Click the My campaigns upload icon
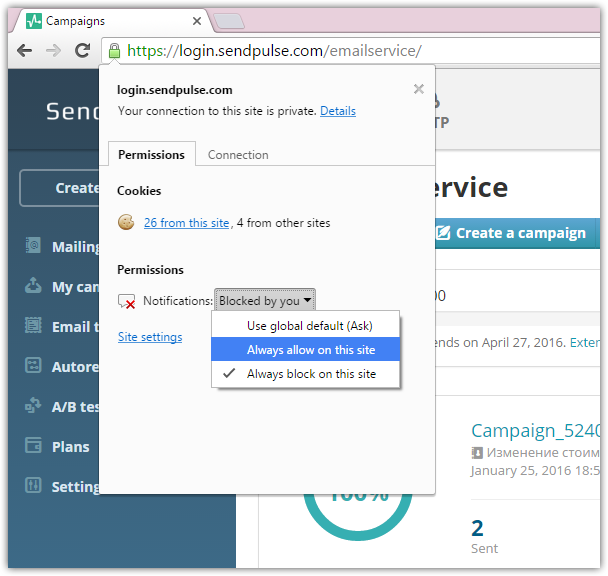 33,285
